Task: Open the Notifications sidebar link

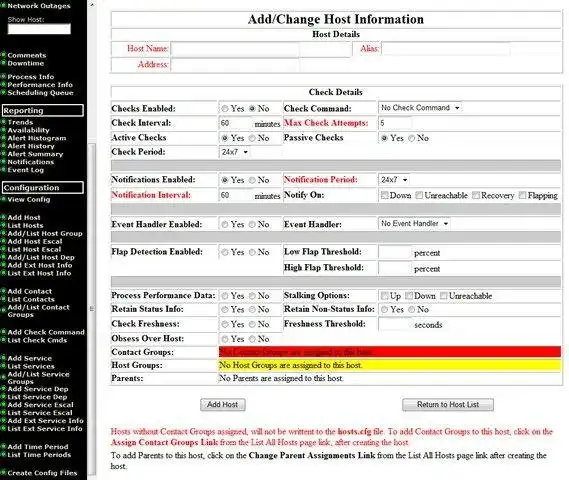Action: (x=31, y=162)
